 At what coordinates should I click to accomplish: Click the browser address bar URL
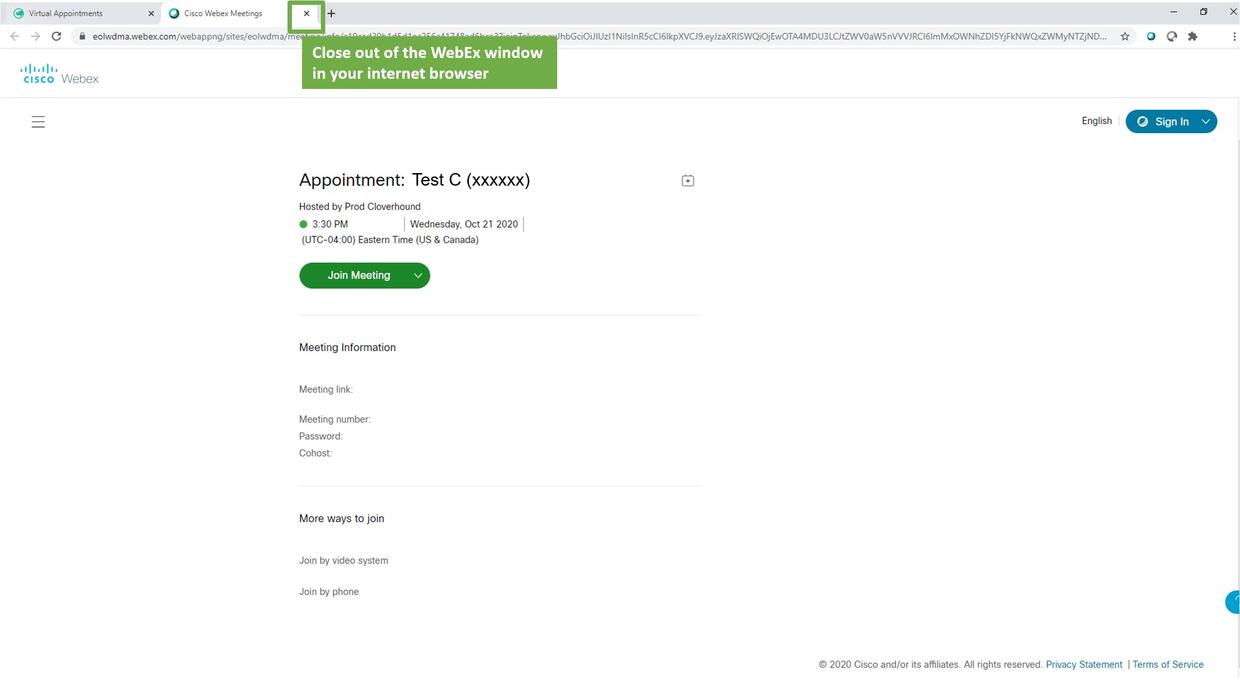point(600,36)
